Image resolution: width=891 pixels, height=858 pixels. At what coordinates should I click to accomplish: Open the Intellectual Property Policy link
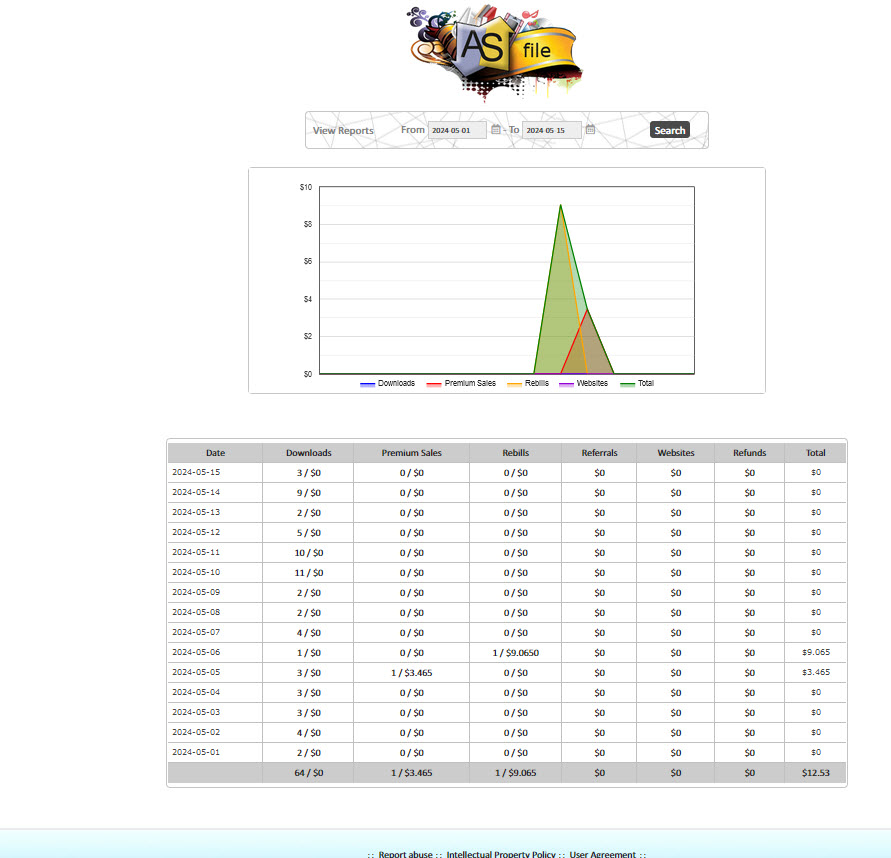click(x=501, y=854)
